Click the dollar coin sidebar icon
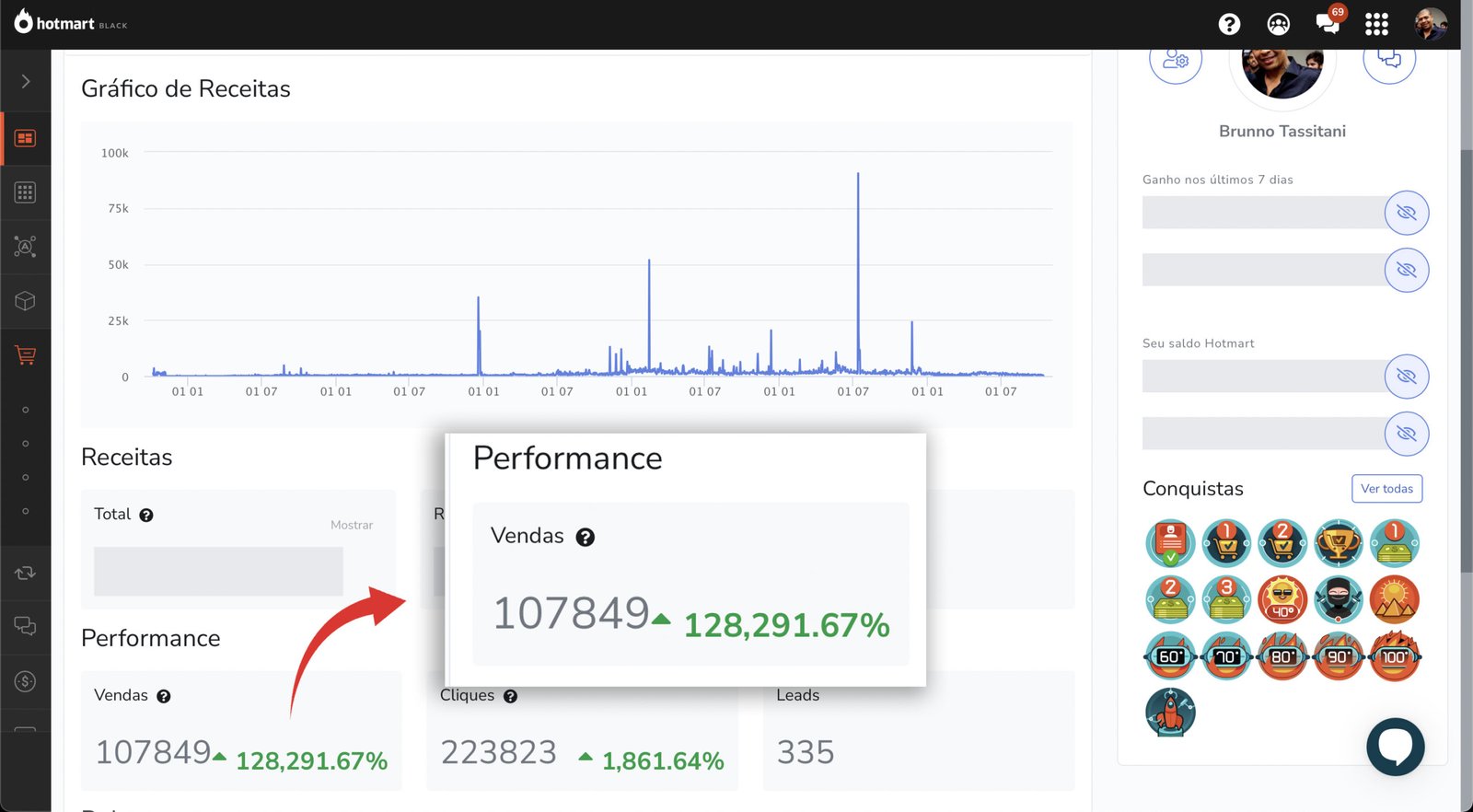 point(26,681)
